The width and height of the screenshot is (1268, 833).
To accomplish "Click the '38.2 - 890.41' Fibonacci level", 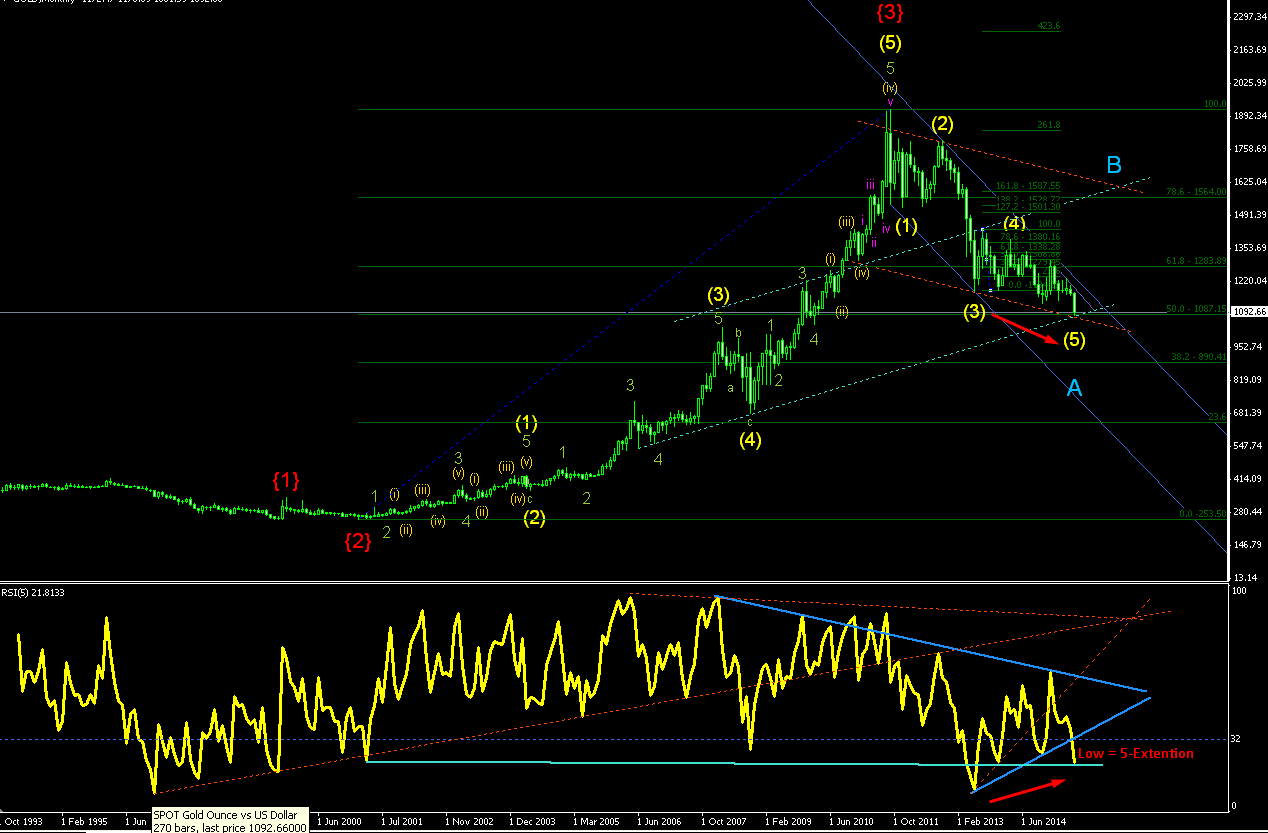I will (1199, 356).
